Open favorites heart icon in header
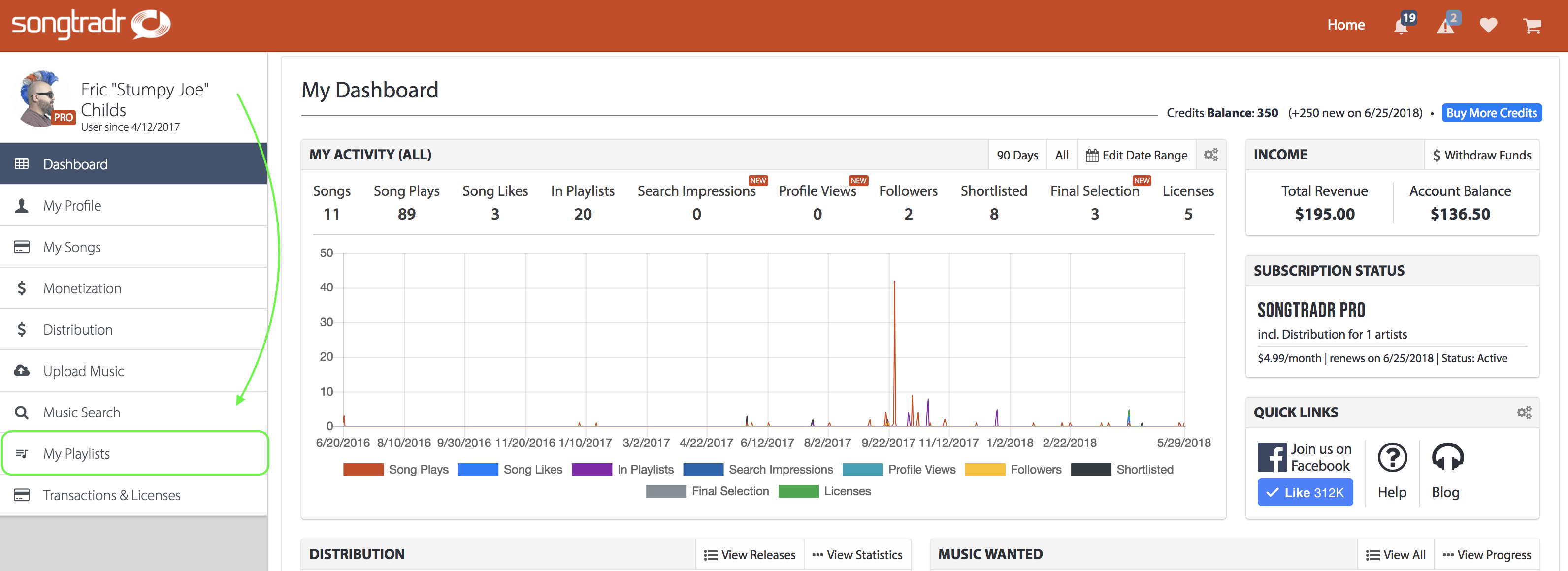1568x571 pixels. pos(1488,26)
